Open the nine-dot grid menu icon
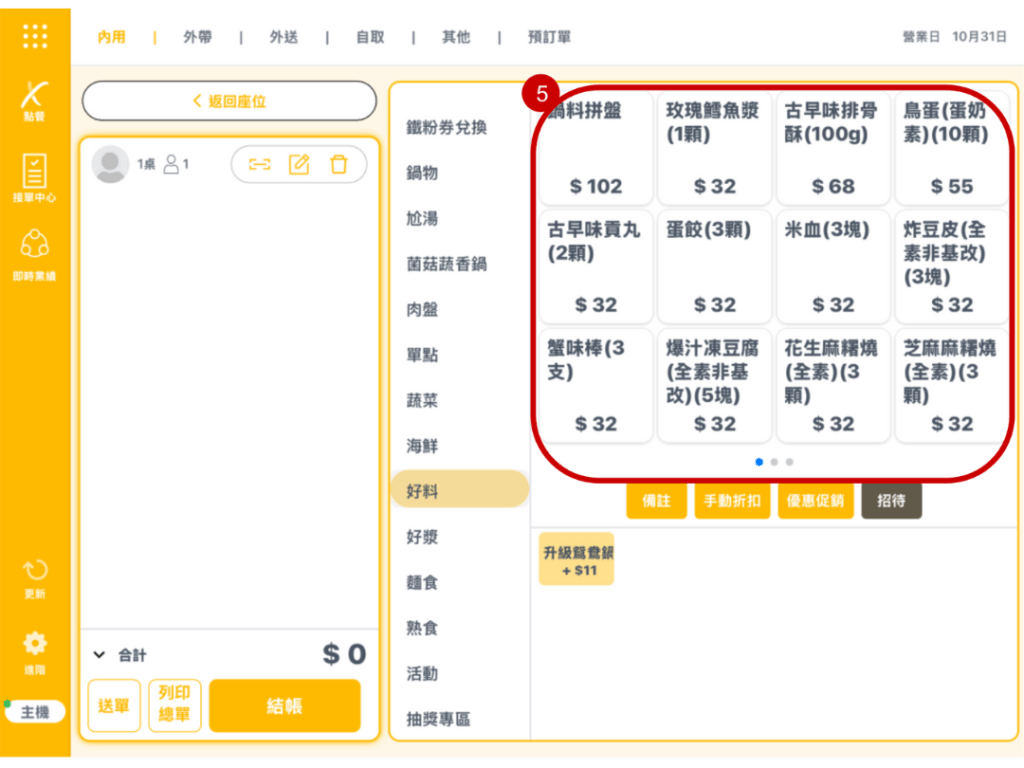The image size is (1024, 768). coord(35,36)
